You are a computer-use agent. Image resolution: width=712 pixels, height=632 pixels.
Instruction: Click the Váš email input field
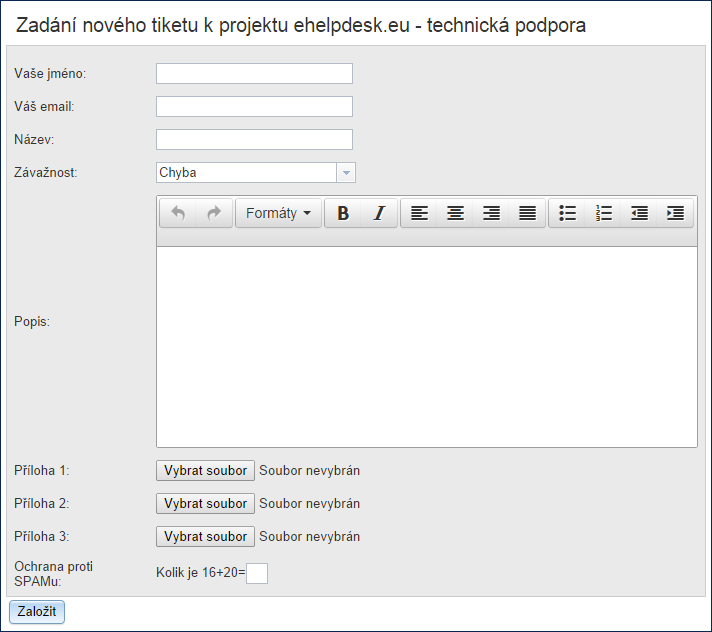click(x=254, y=106)
